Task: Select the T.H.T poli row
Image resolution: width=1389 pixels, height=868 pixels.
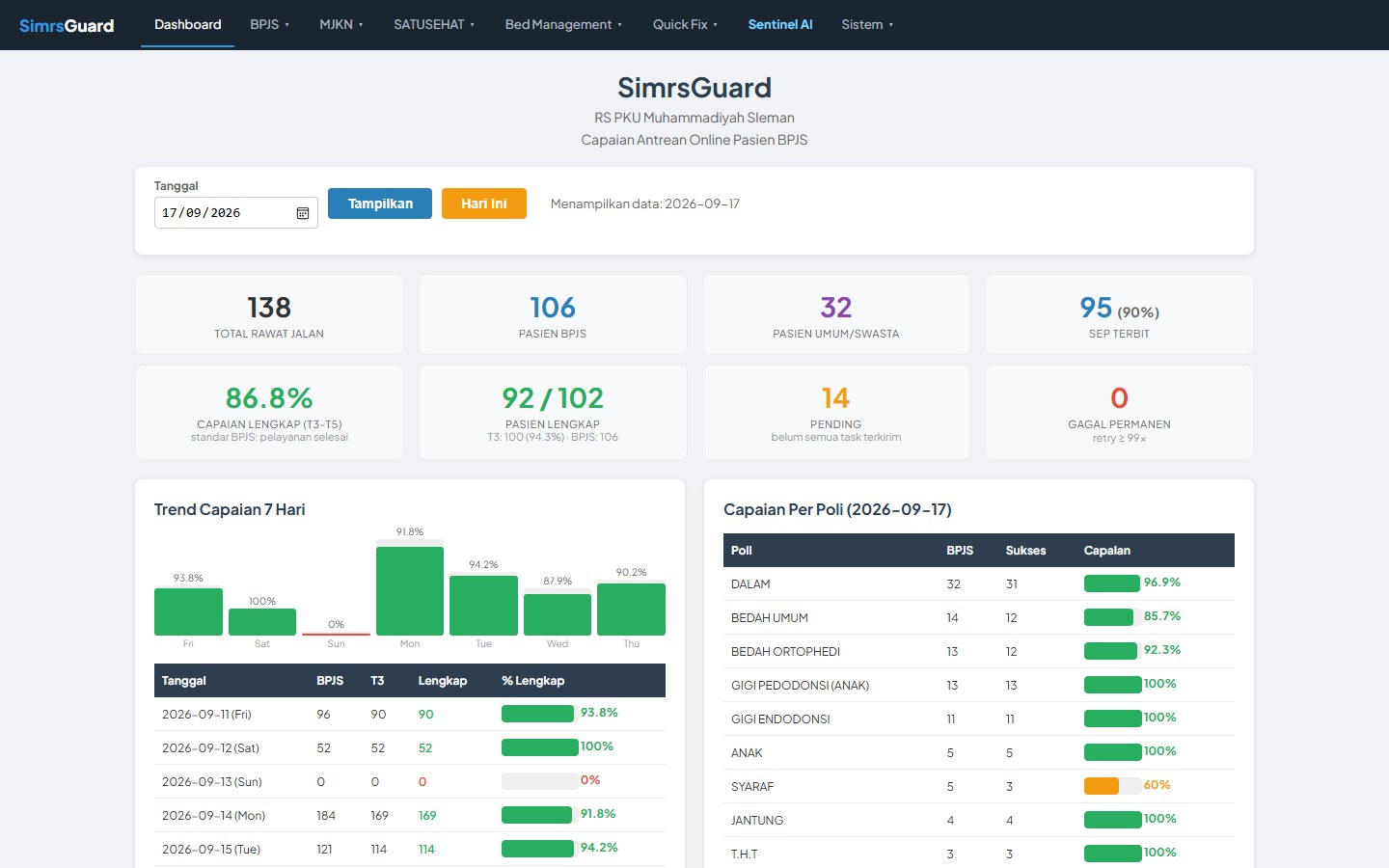Action: coord(979,854)
